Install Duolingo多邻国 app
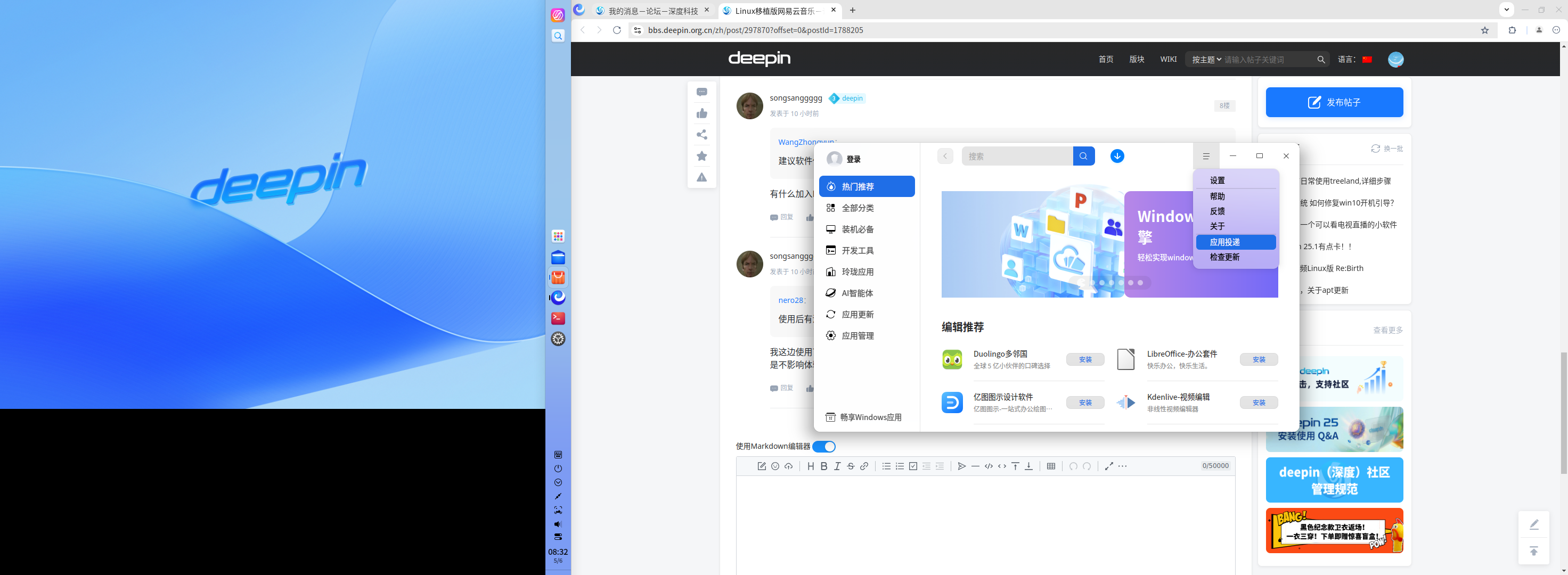 tap(1085, 359)
